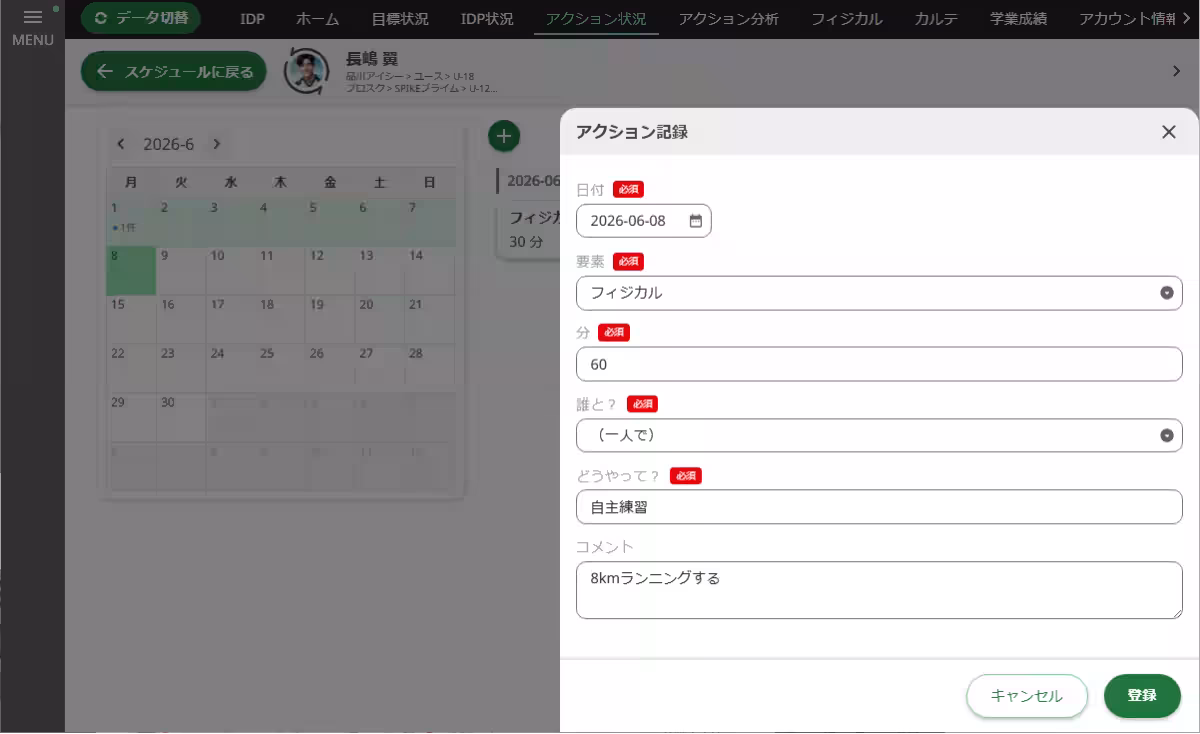The width and height of the screenshot is (1200, 734).
Task: Go to the IDP状況 tab
Action: (x=487, y=19)
